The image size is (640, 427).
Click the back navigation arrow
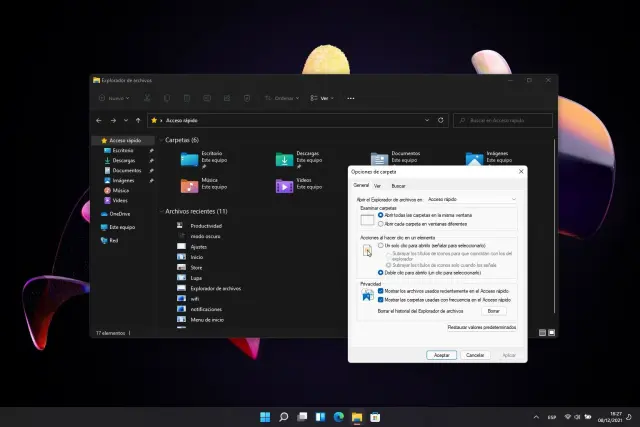pyautogui.click(x=99, y=120)
